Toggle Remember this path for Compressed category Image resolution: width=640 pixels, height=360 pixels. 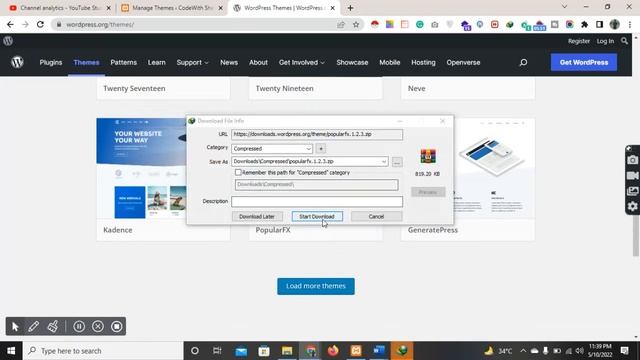pyautogui.click(x=238, y=173)
